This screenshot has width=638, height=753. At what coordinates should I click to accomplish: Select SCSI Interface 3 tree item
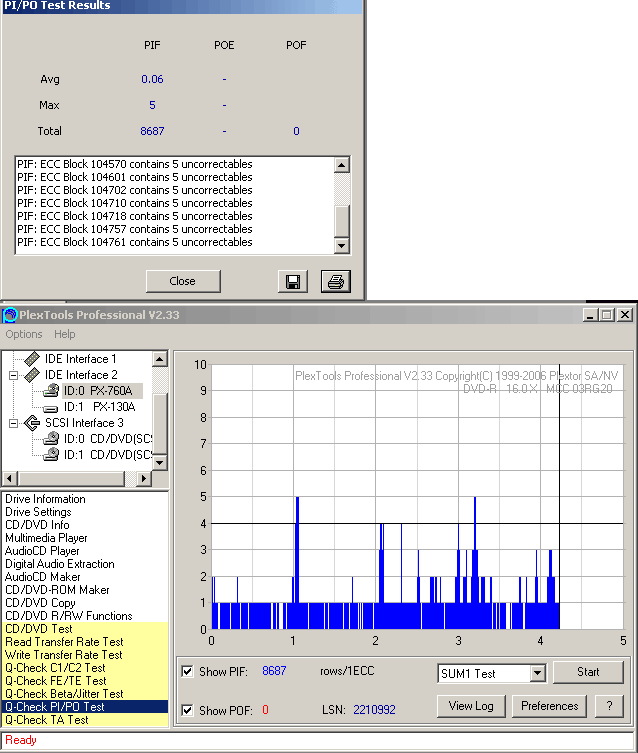[x=84, y=423]
